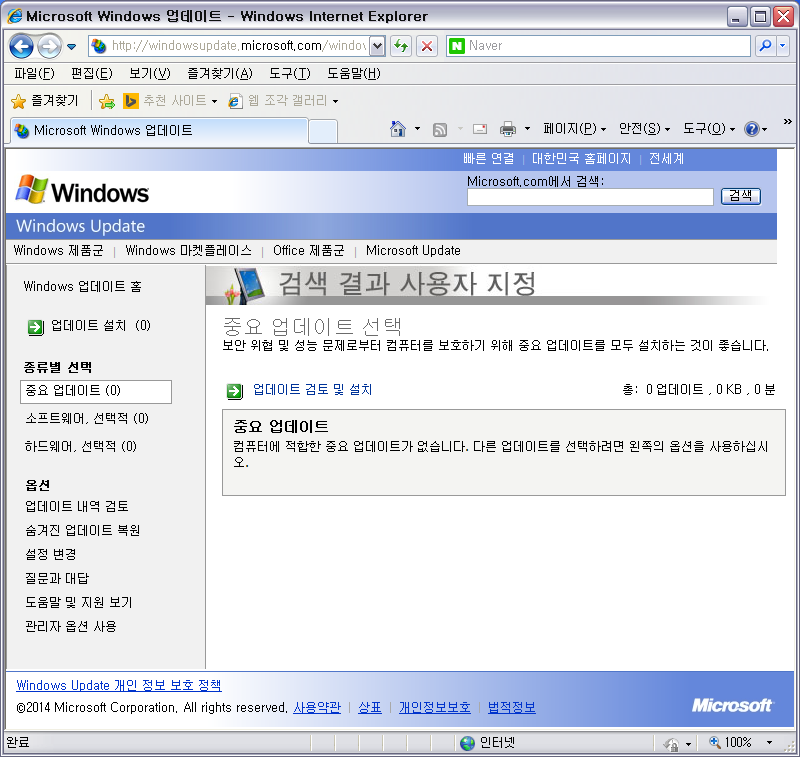The width and height of the screenshot is (800, 757).
Task: Open 웹 조각 갤러리 dropdown
Action: point(284,100)
